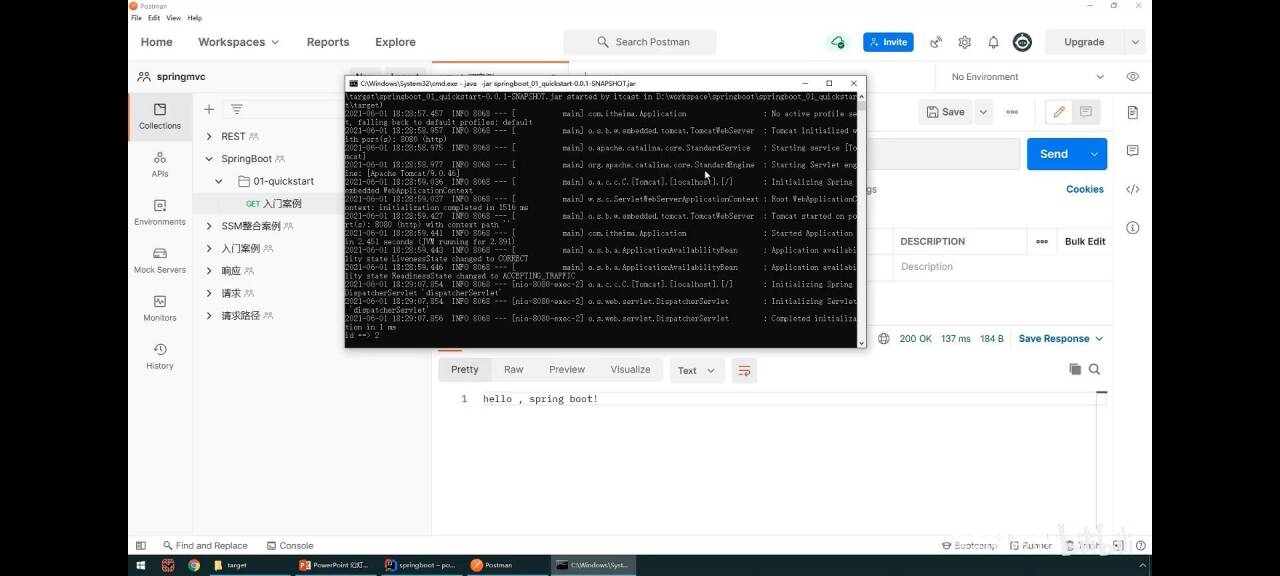
Task: Click the sync status cloud icon
Action: pyautogui.click(x=837, y=42)
